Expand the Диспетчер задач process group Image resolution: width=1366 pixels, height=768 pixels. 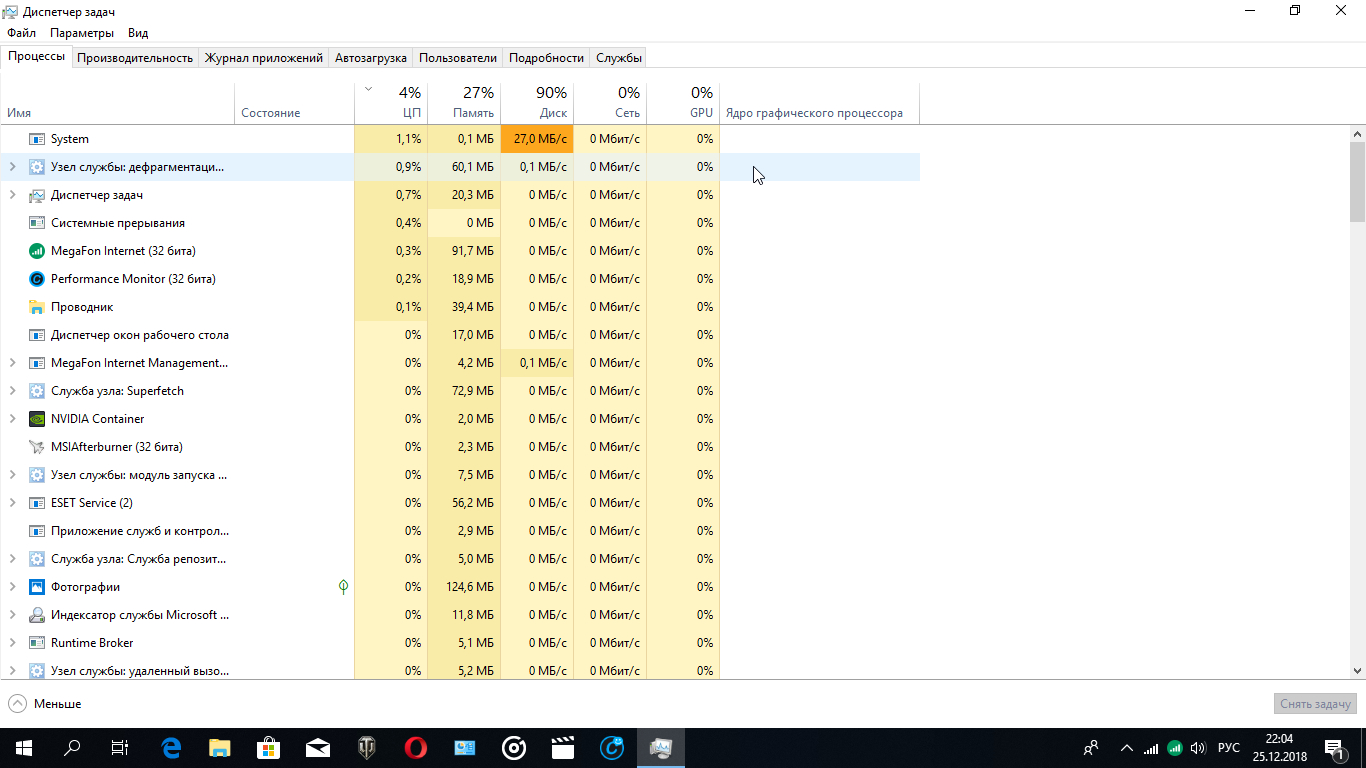click(12, 195)
